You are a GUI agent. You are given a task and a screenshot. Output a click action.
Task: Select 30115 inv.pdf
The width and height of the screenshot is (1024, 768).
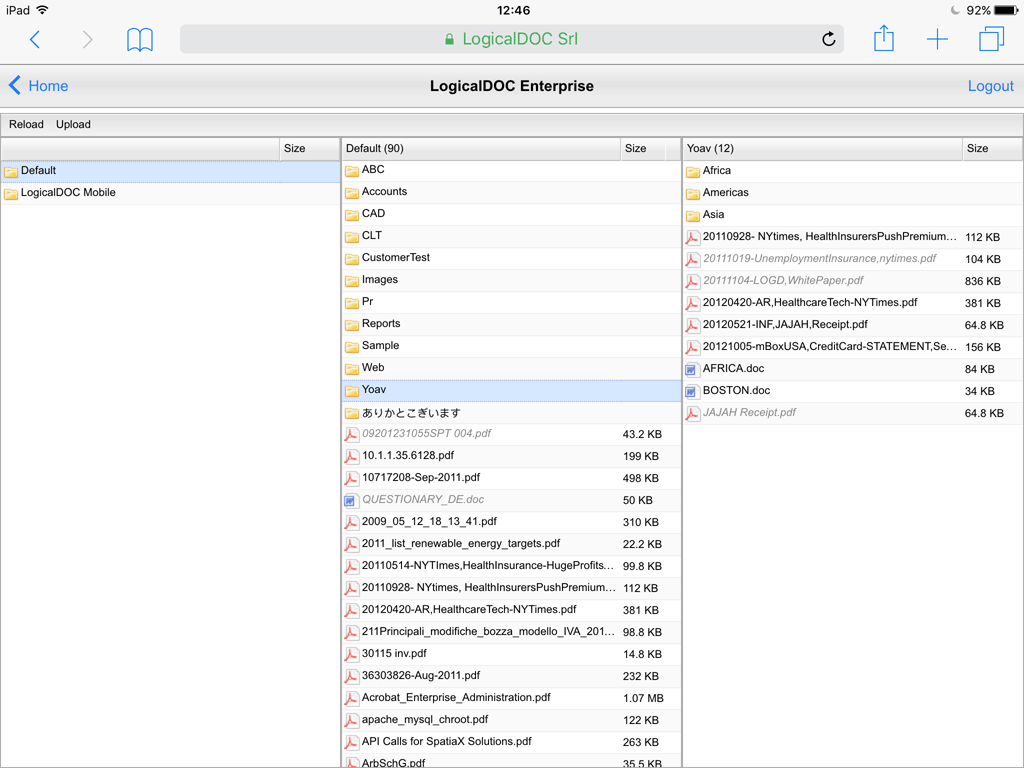(511, 654)
